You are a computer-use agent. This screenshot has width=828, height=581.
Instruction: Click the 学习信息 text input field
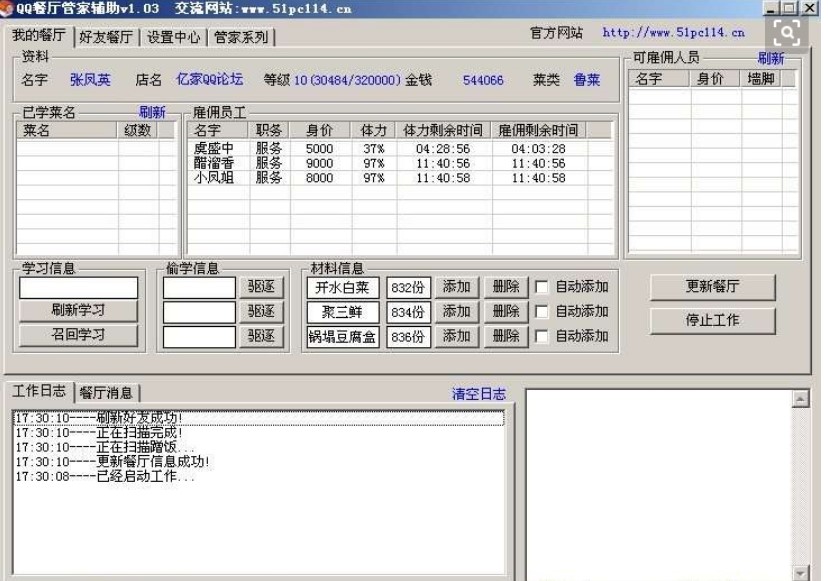click(78, 288)
